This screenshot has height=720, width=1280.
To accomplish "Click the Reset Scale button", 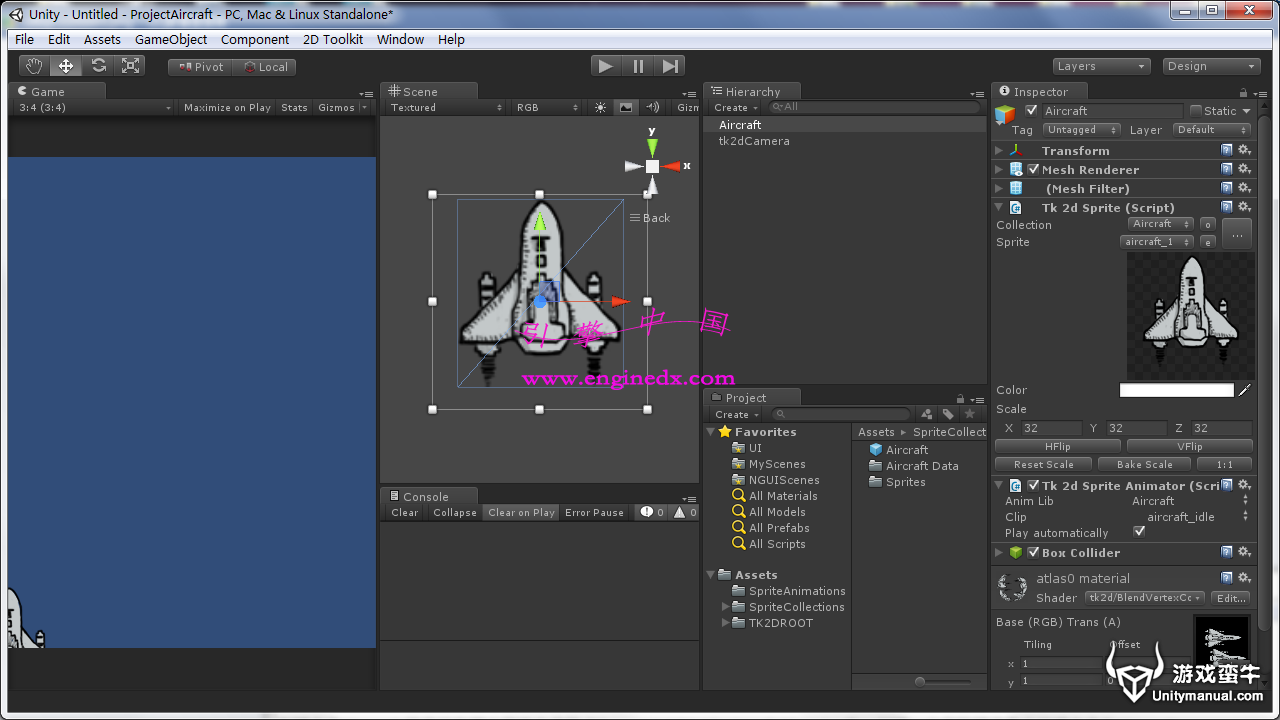I will click(x=1043, y=464).
